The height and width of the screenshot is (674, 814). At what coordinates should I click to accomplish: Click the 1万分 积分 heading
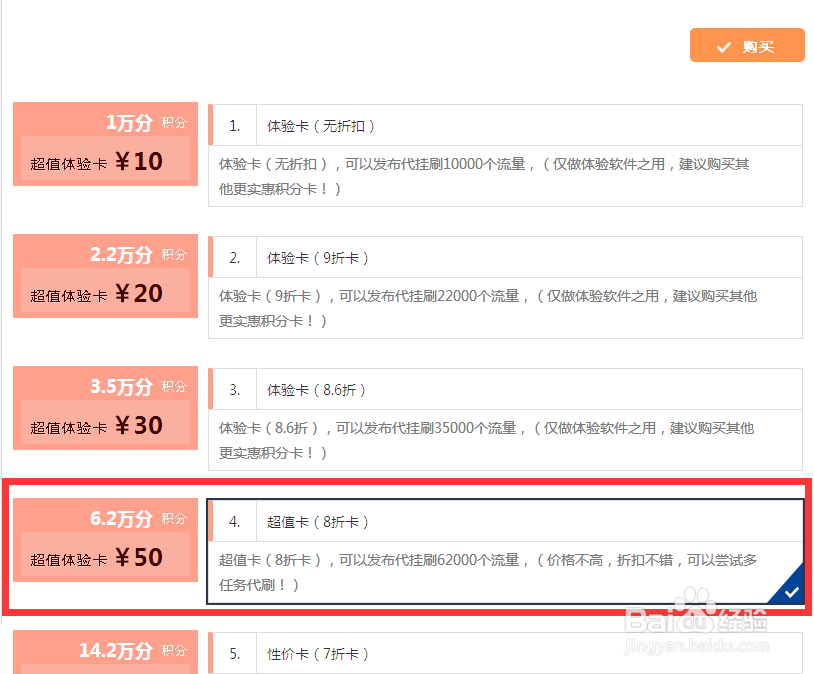(146, 123)
